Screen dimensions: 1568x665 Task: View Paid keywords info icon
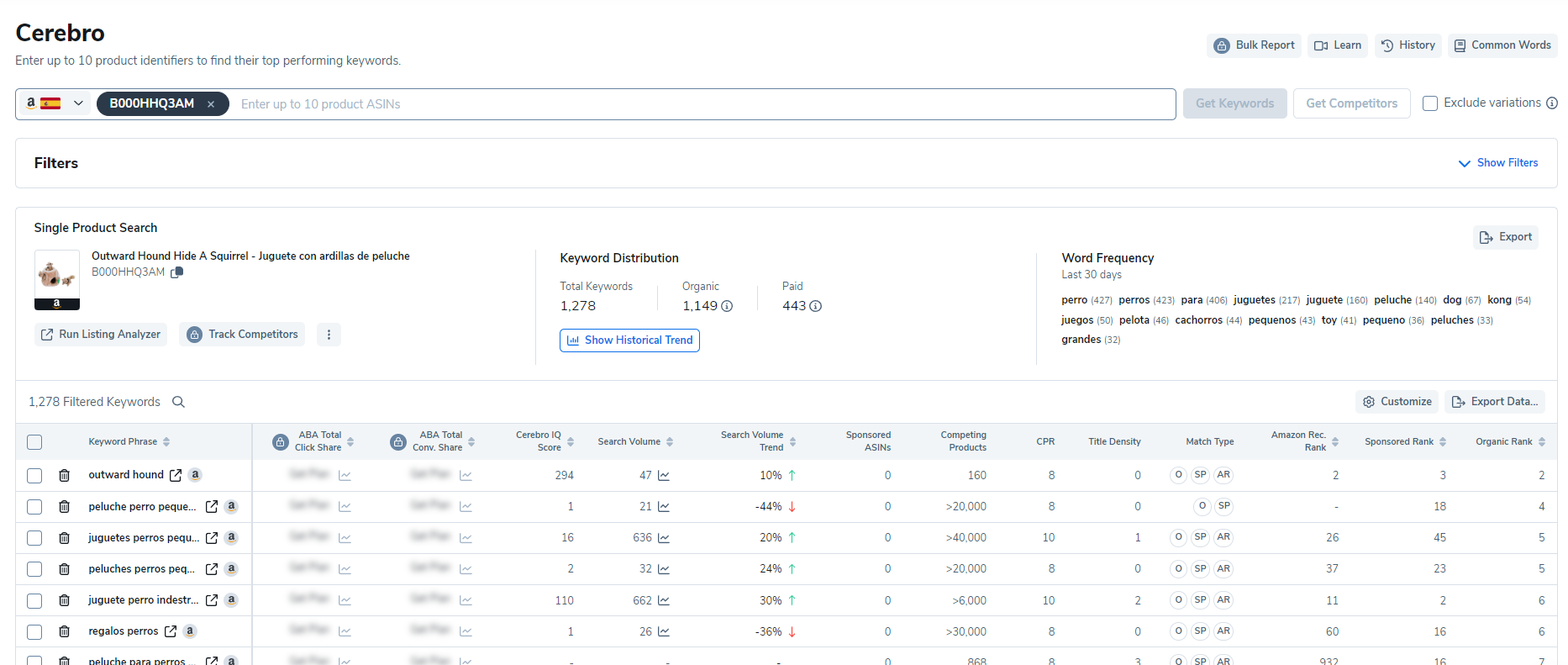point(815,306)
